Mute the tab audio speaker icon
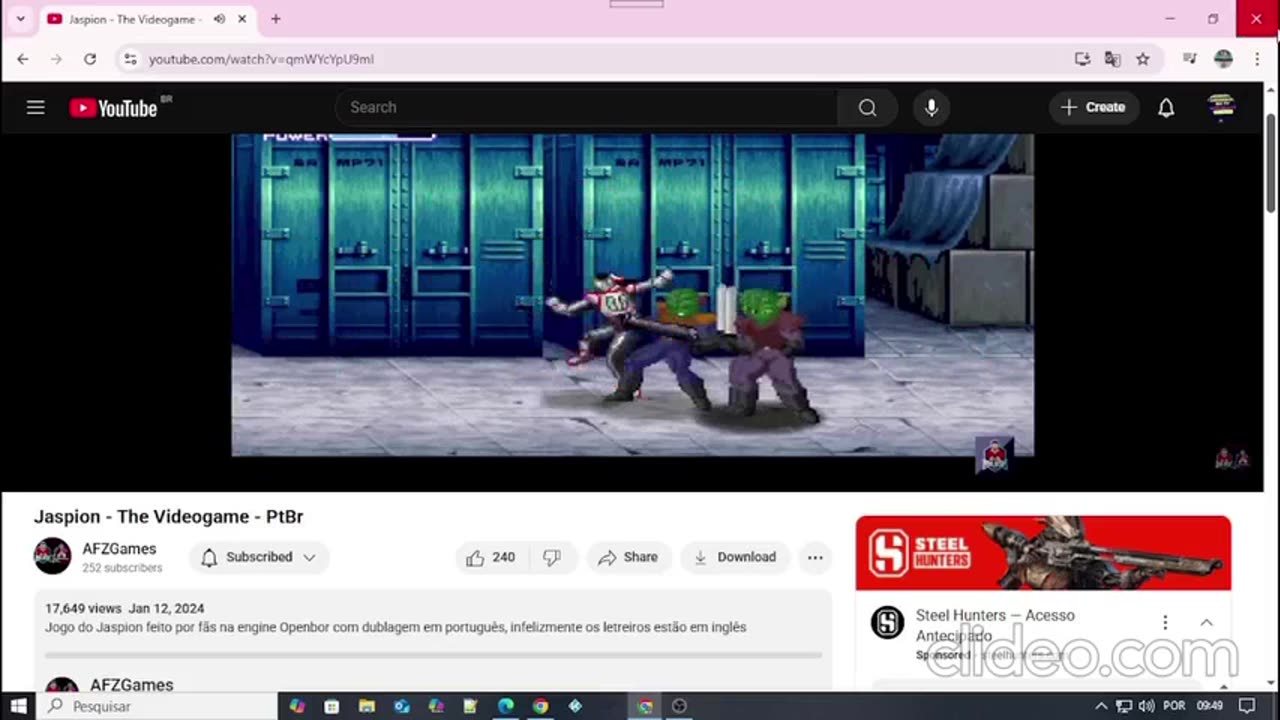This screenshot has height=720, width=1280. point(219,19)
